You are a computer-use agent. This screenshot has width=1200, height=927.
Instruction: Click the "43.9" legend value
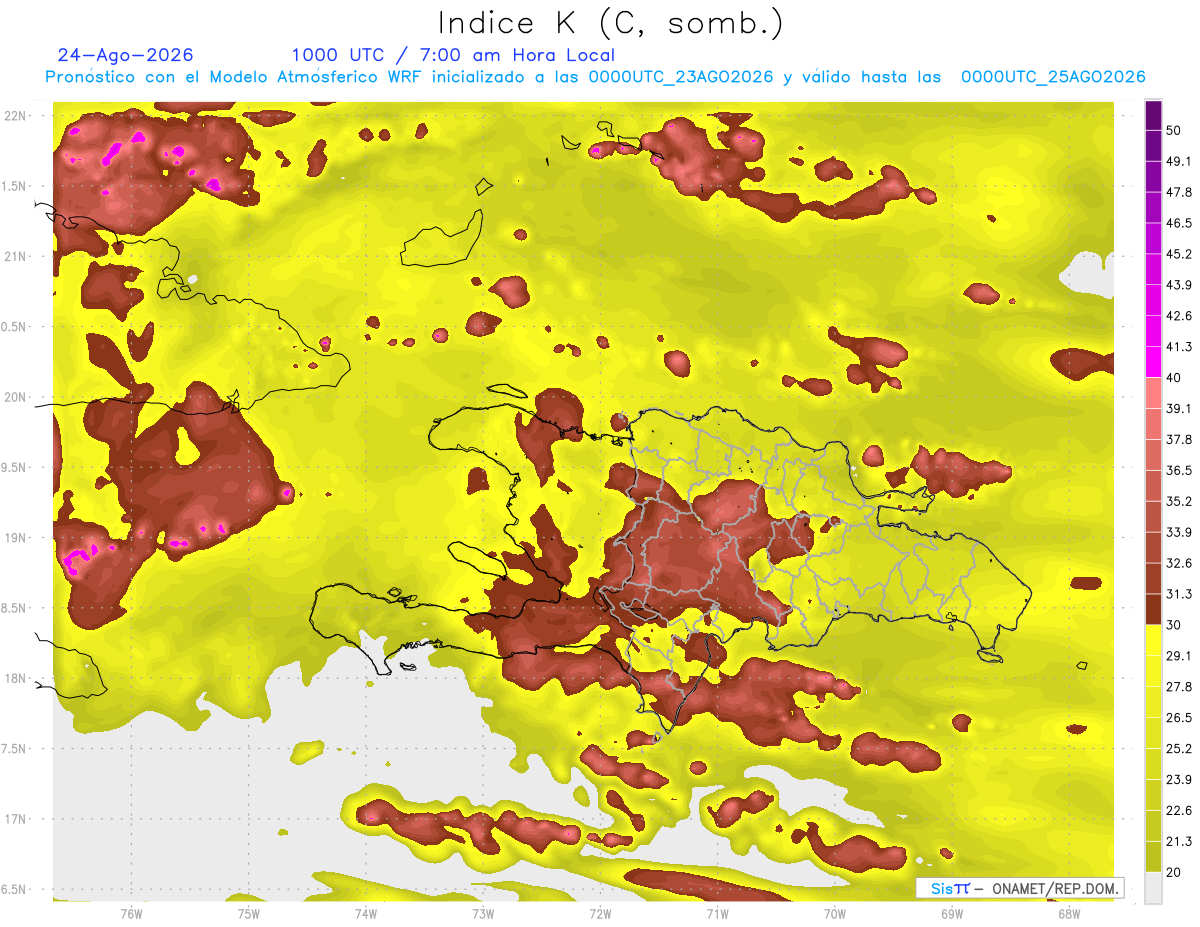pos(1179,285)
